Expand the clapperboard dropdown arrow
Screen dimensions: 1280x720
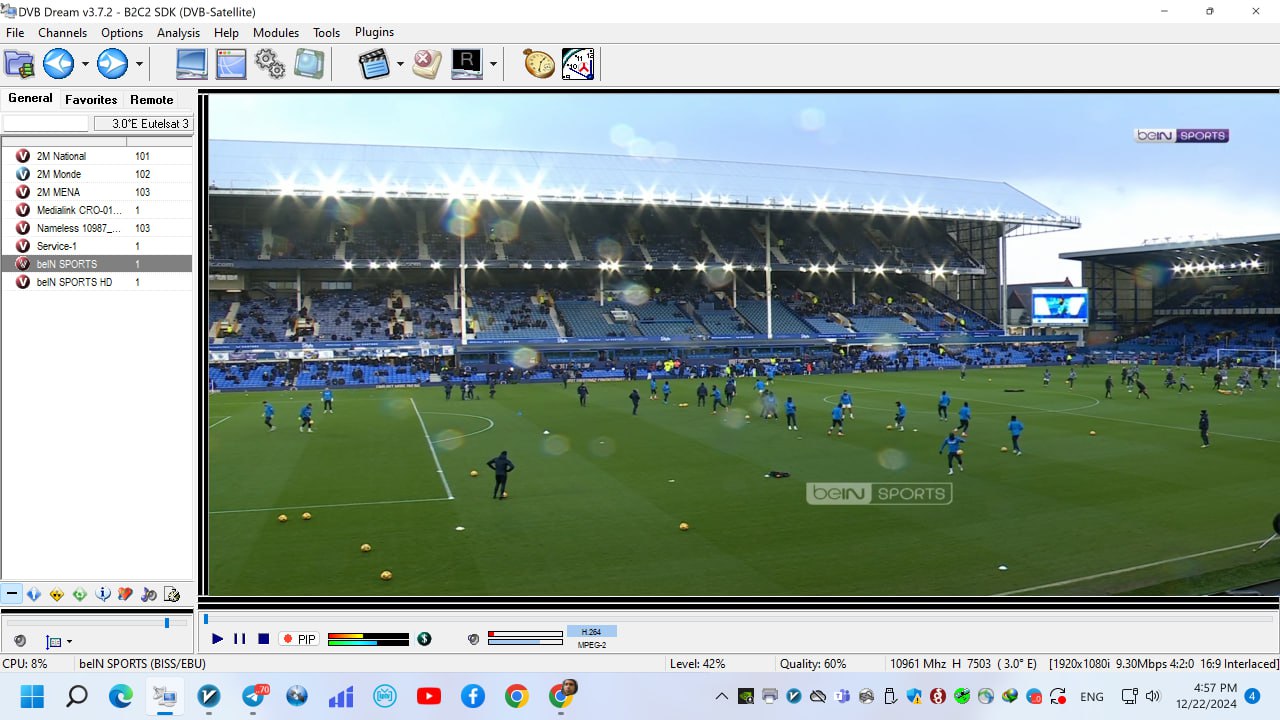coord(400,64)
